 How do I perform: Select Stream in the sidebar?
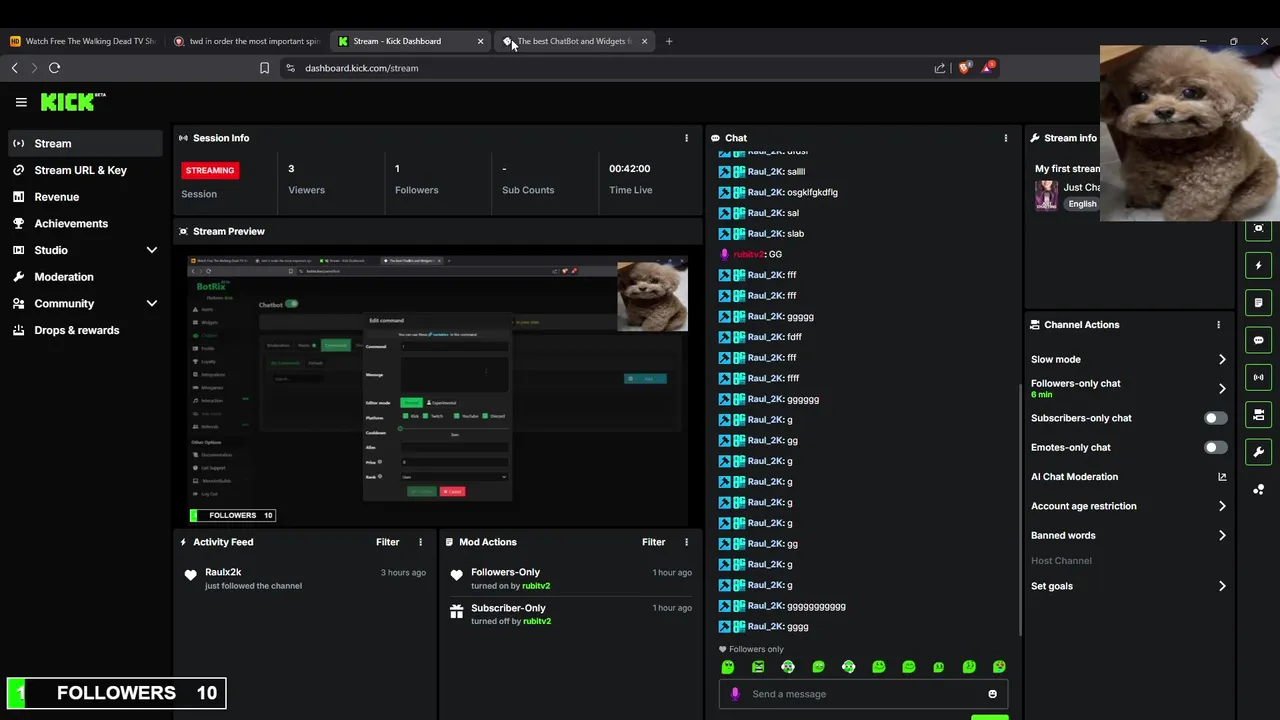click(x=85, y=143)
